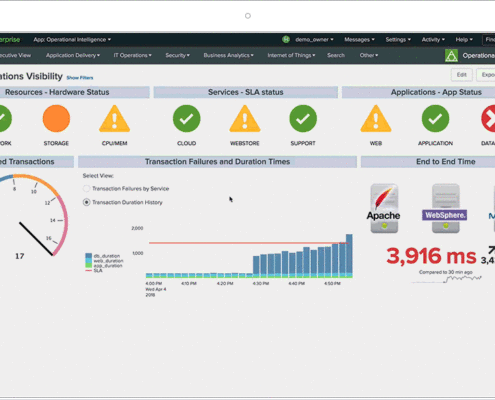
Task: Click the Applications - App Status header
Action: [x=419, y=92]
